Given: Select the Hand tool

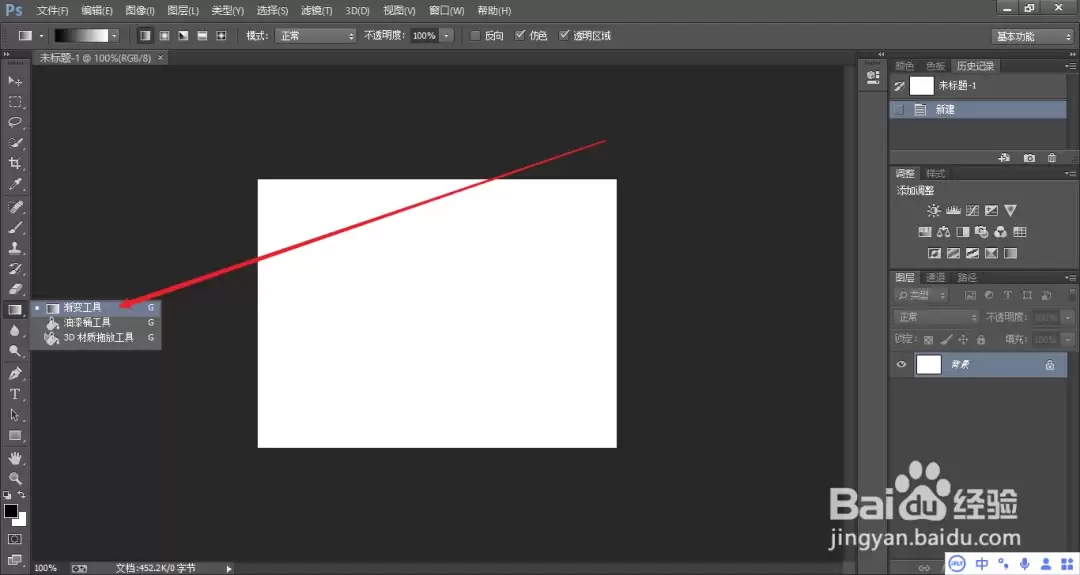Looking at the screenshot, I should [14, 458].
